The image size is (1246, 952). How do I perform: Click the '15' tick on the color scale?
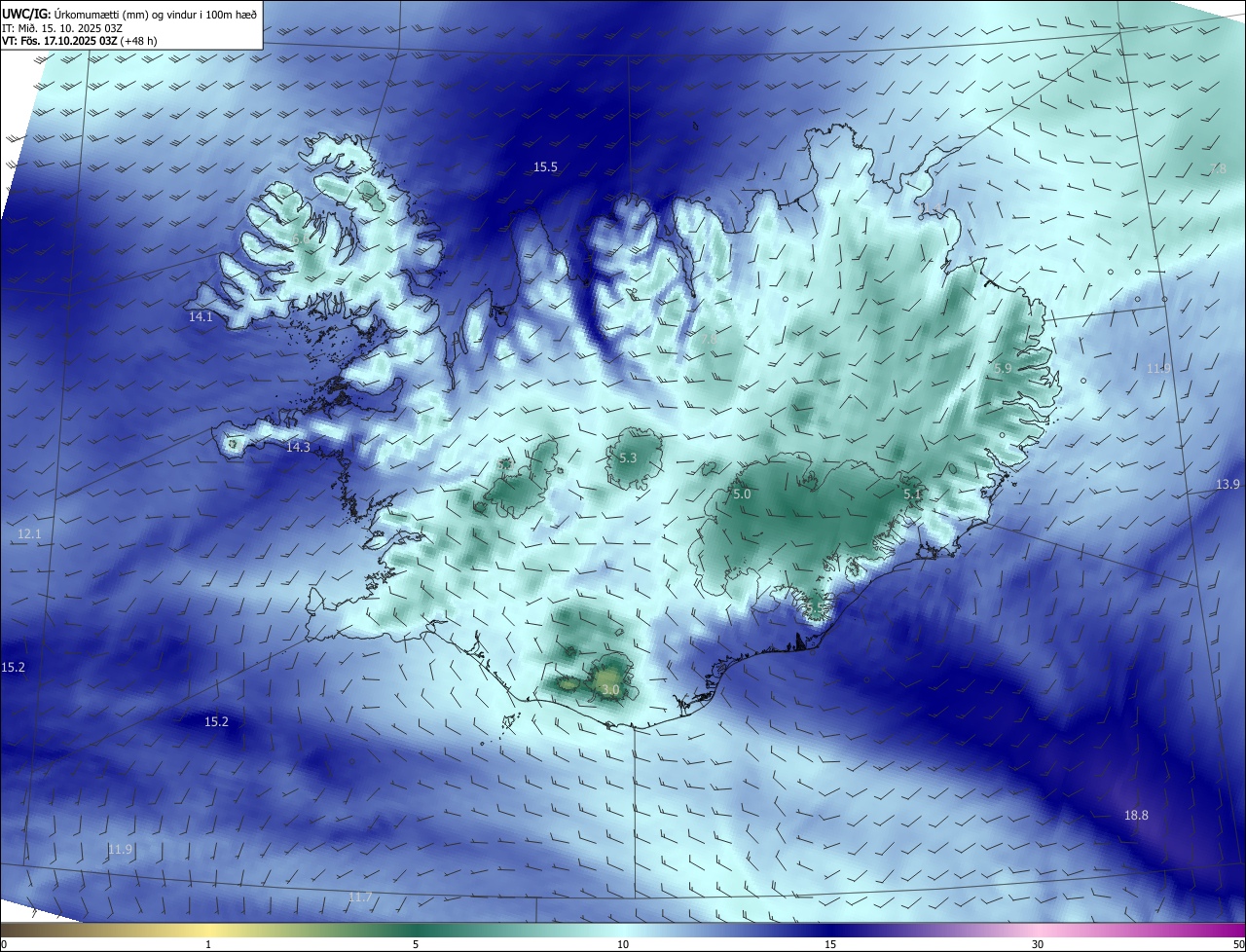point(830,944)
